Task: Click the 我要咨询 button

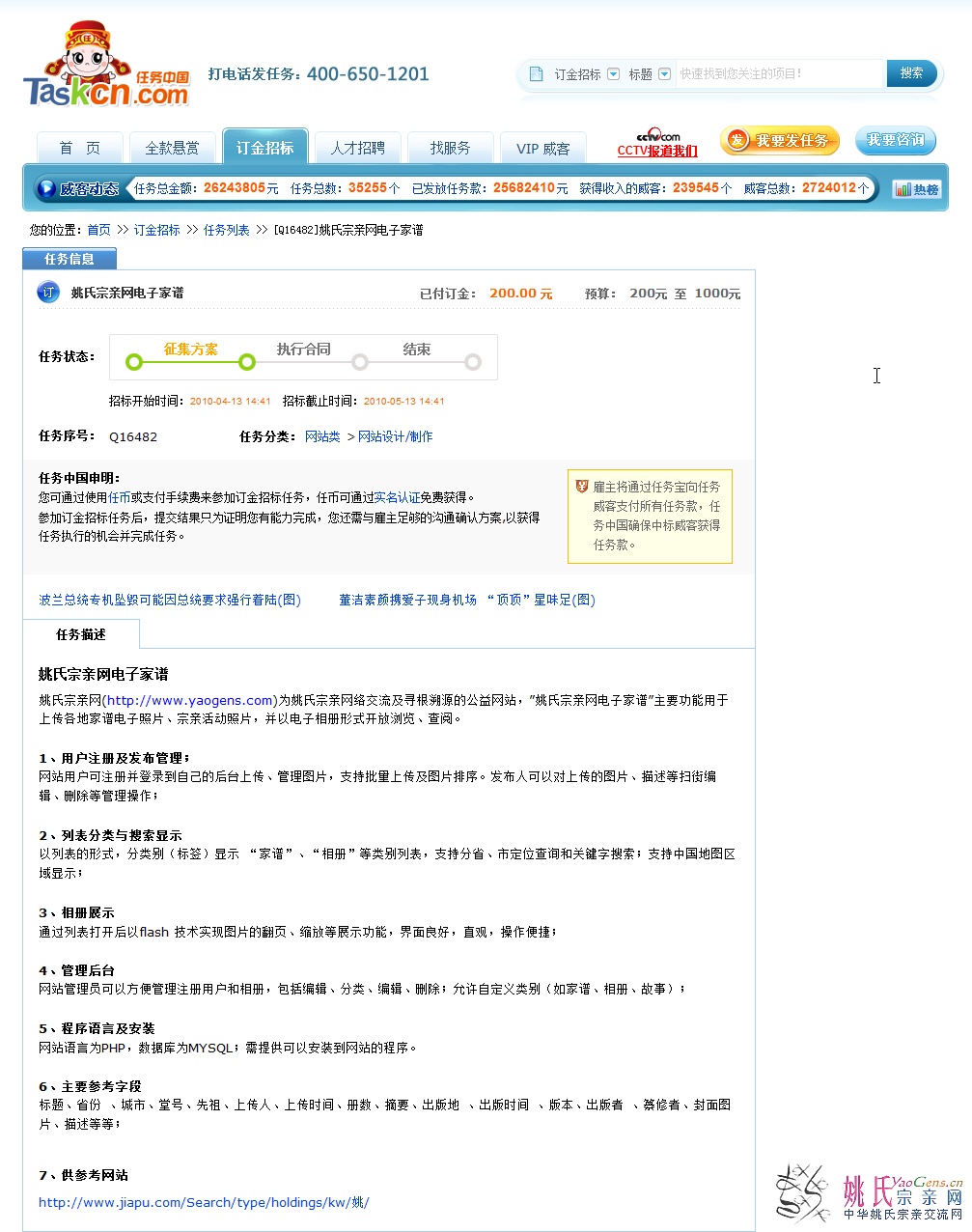Action: (x=896, y=141)
